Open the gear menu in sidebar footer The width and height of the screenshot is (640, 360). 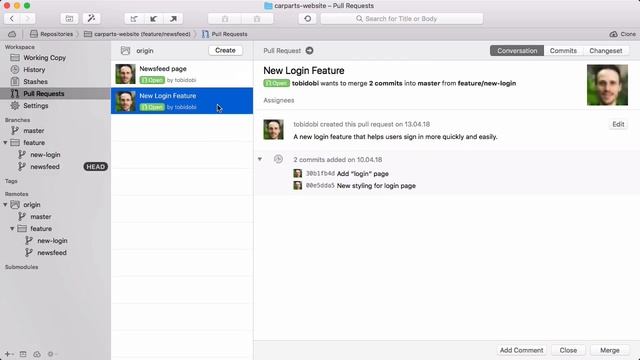tap(52, 354)
